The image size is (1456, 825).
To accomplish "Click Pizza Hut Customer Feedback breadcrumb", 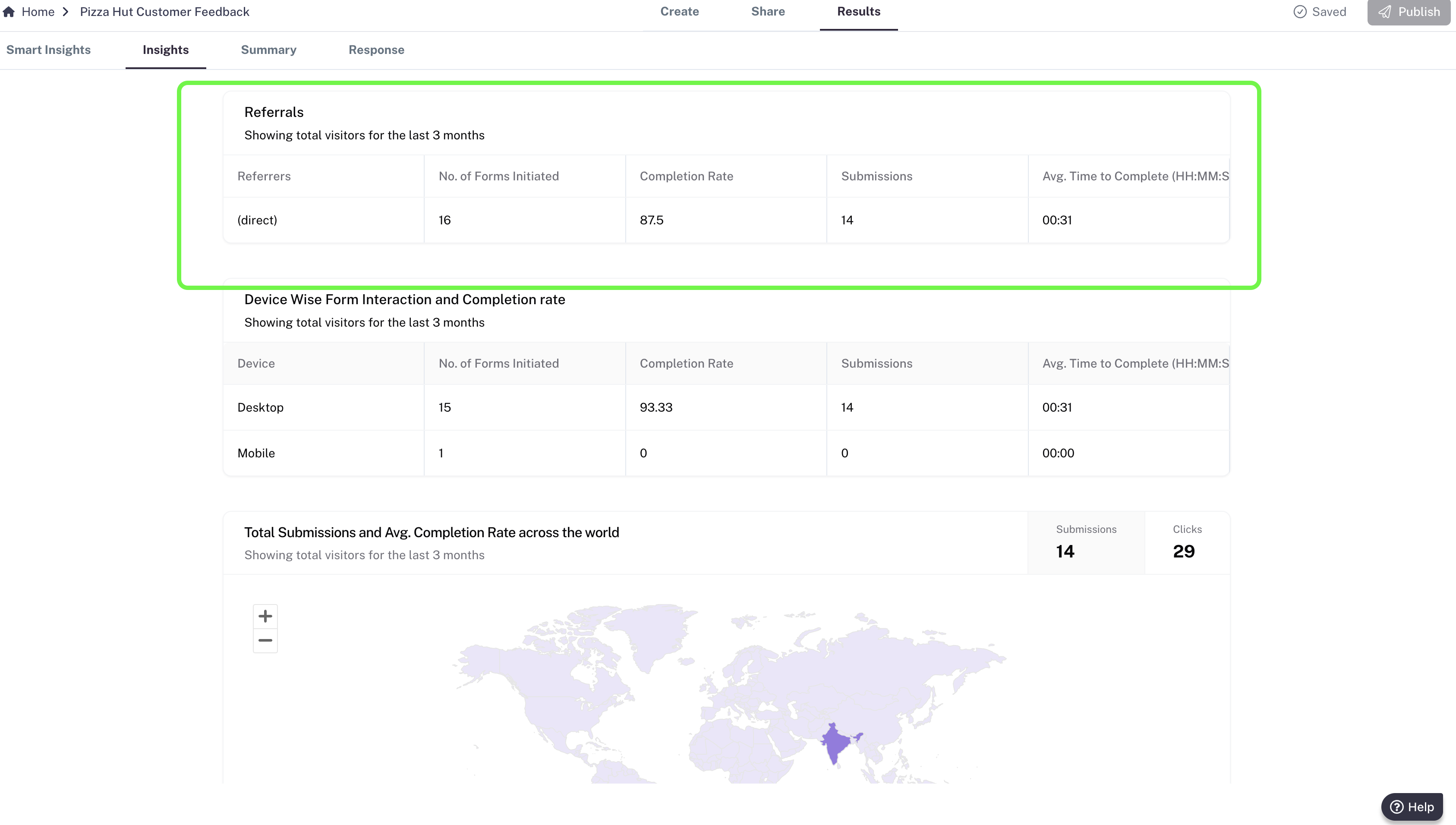I will pos(164,11).
